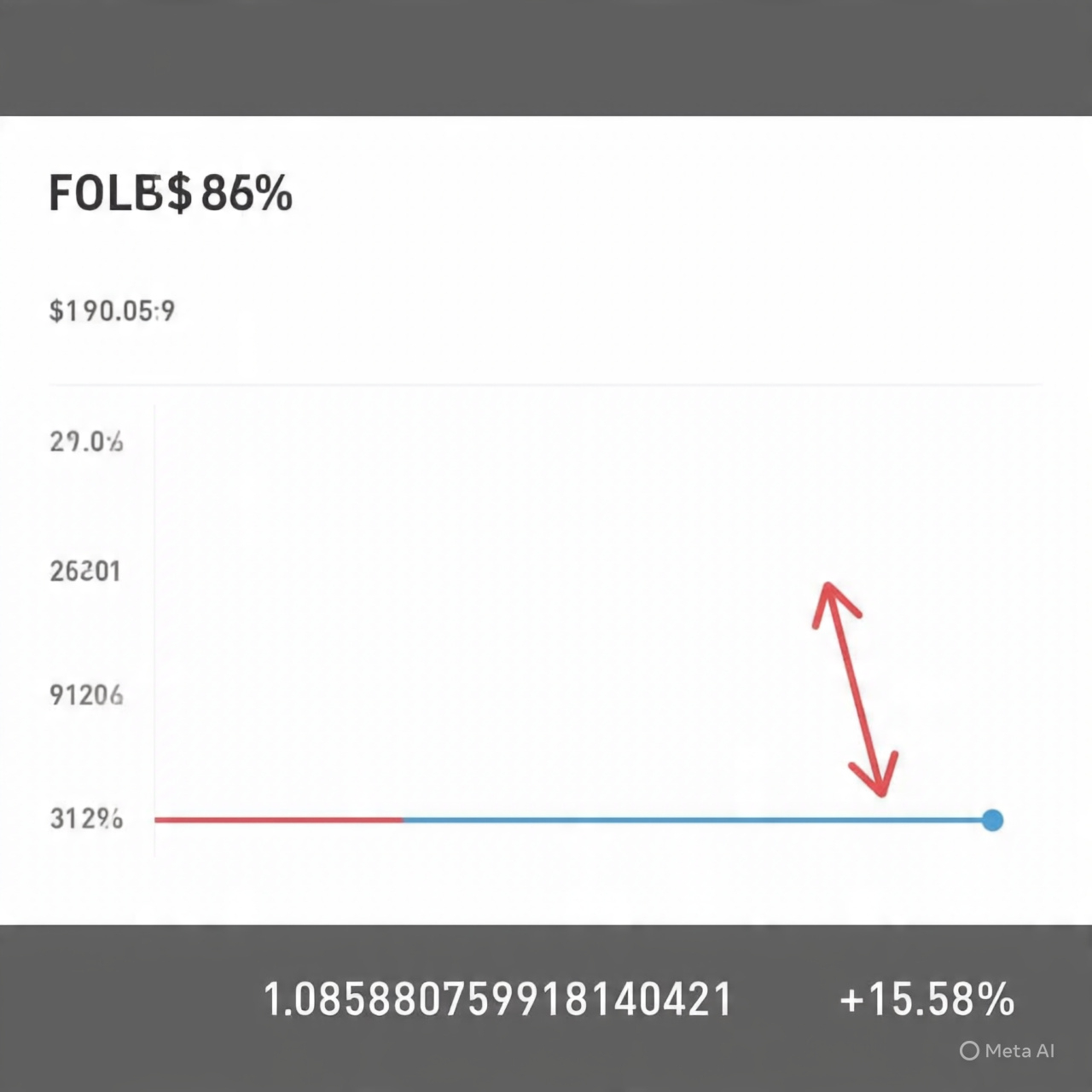Click the red double-headed arrow
Image resolution: width=1092 pixels, height=1092 pixels.
click(854, 688)
